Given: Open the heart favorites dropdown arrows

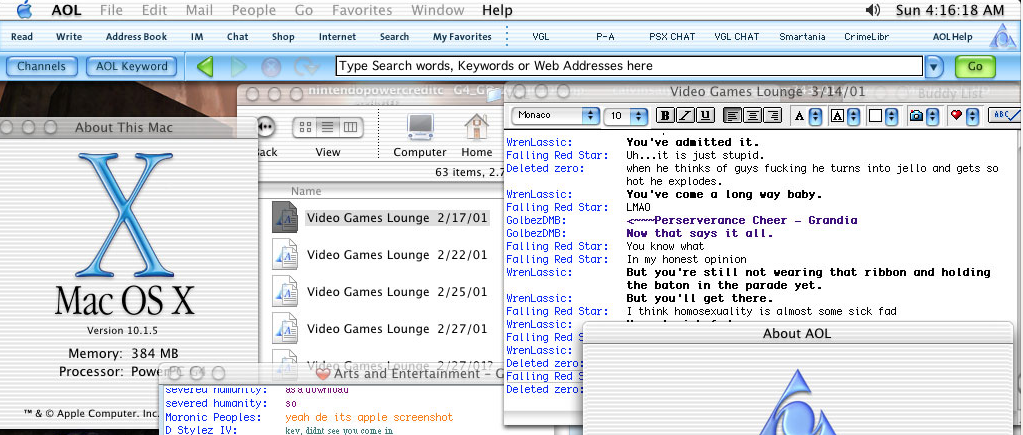Looking at the screenshot, I should pyautogui.click(x=973, y=116).
